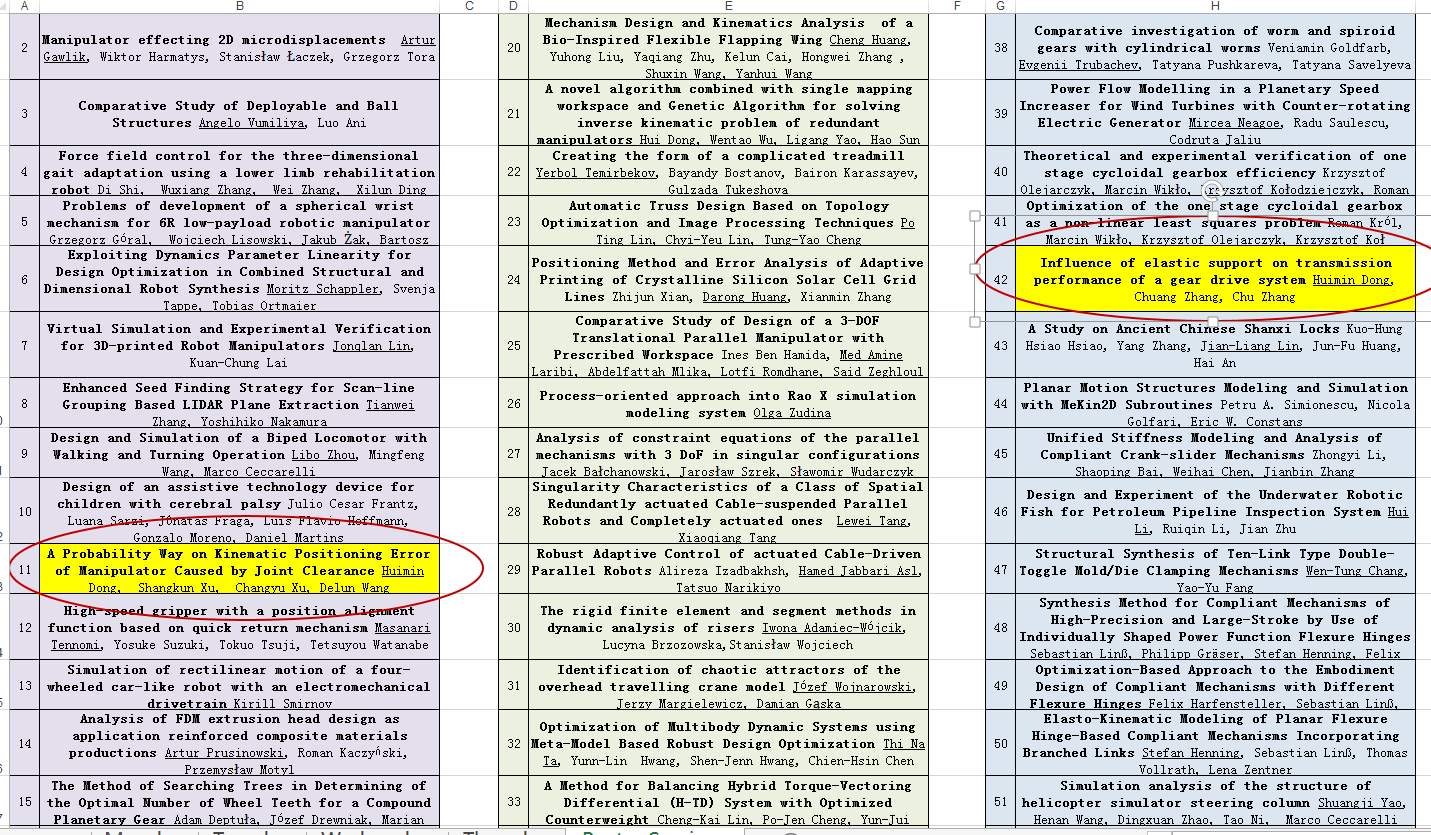Click 'Singularity Characteristics' cable-suspended robots cell

pyautogui.click(x=728, y=511)
